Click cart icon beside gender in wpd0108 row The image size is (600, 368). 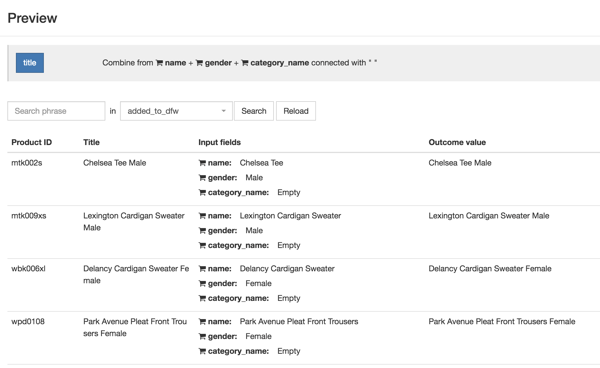tap(202, 336)
